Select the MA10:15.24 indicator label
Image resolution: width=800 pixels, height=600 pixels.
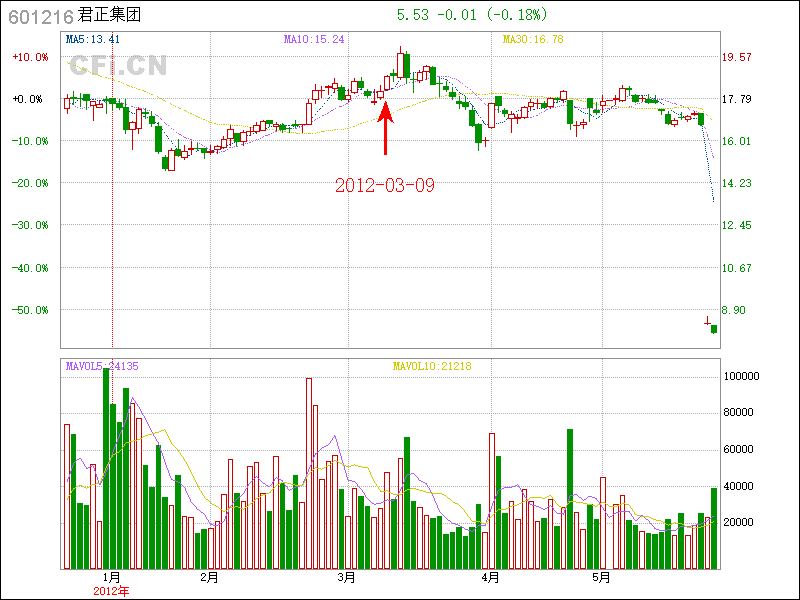click(314, 39)
